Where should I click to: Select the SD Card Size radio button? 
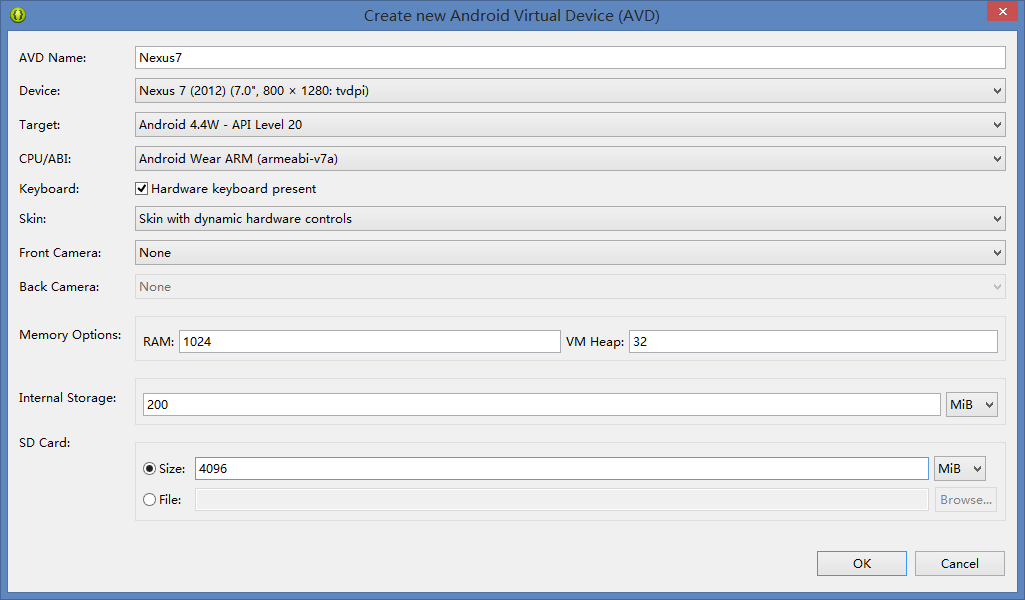(x=149, y=469)
